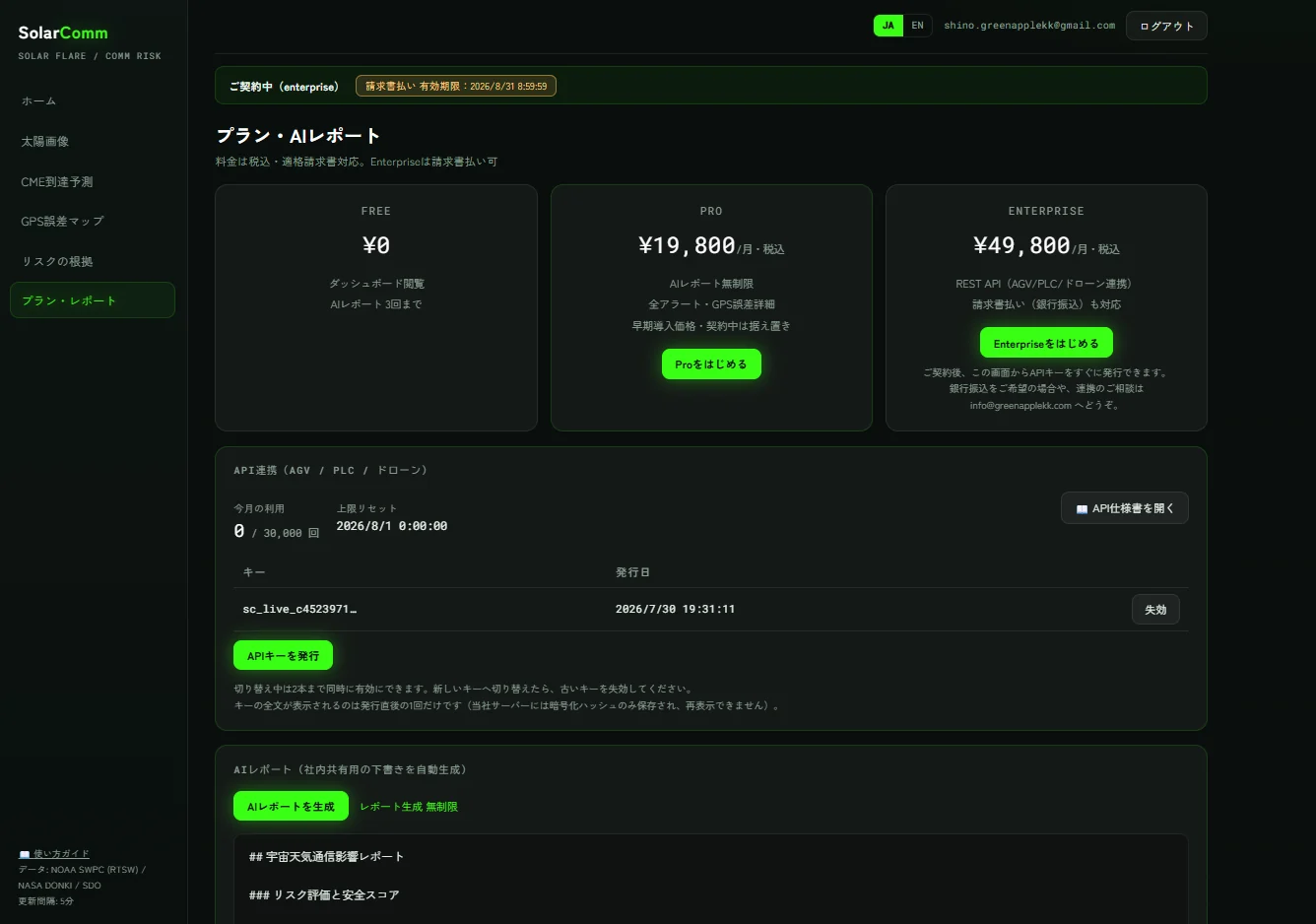Click info@greenapplekk.com contact text

[1020, 406]
